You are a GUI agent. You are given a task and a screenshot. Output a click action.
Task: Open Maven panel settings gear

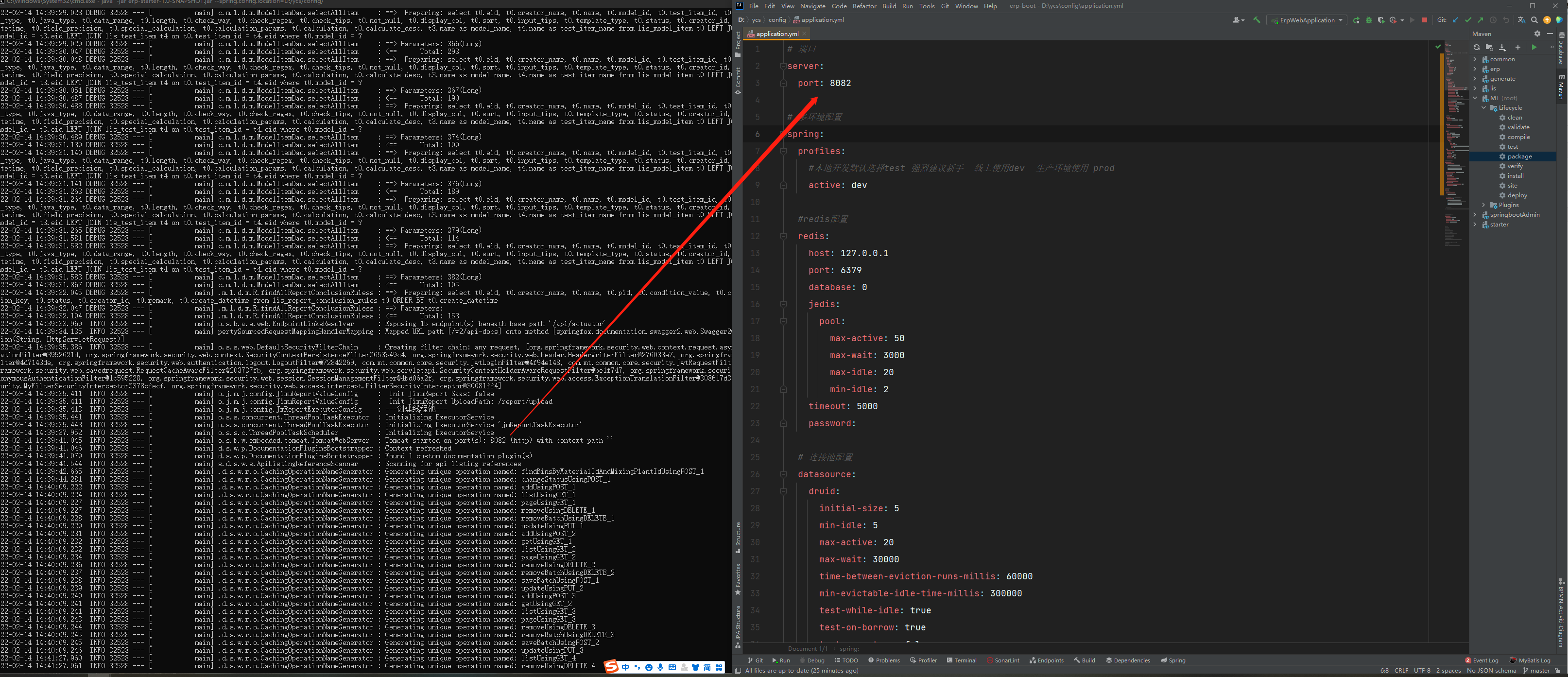[1537, 34]
